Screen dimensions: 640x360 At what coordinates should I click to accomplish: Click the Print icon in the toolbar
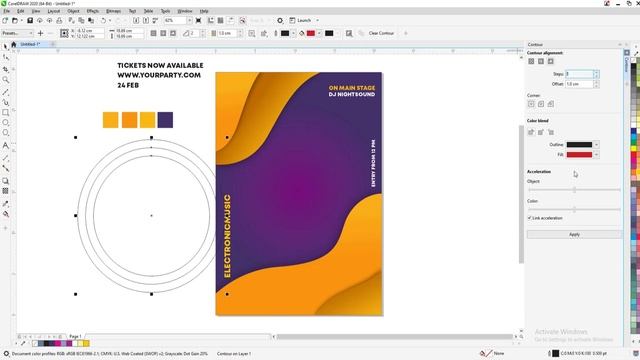(59, 20)
